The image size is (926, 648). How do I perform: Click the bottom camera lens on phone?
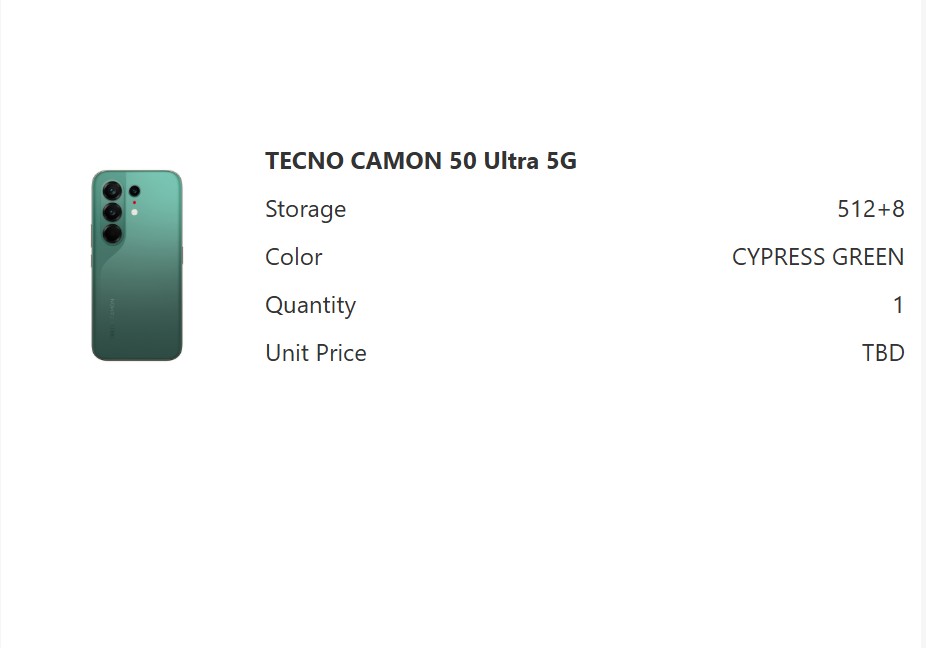coord(112,233)
